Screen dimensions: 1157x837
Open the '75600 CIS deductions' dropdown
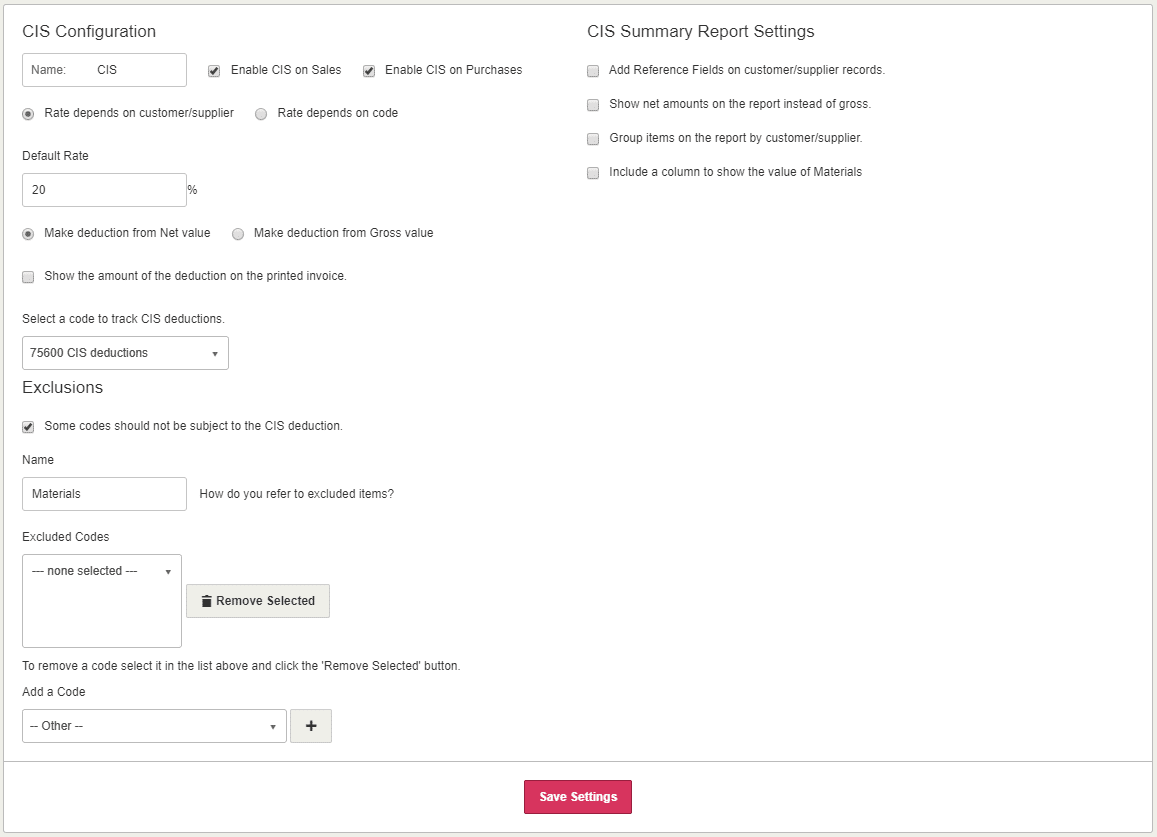[x=125, y=353]
